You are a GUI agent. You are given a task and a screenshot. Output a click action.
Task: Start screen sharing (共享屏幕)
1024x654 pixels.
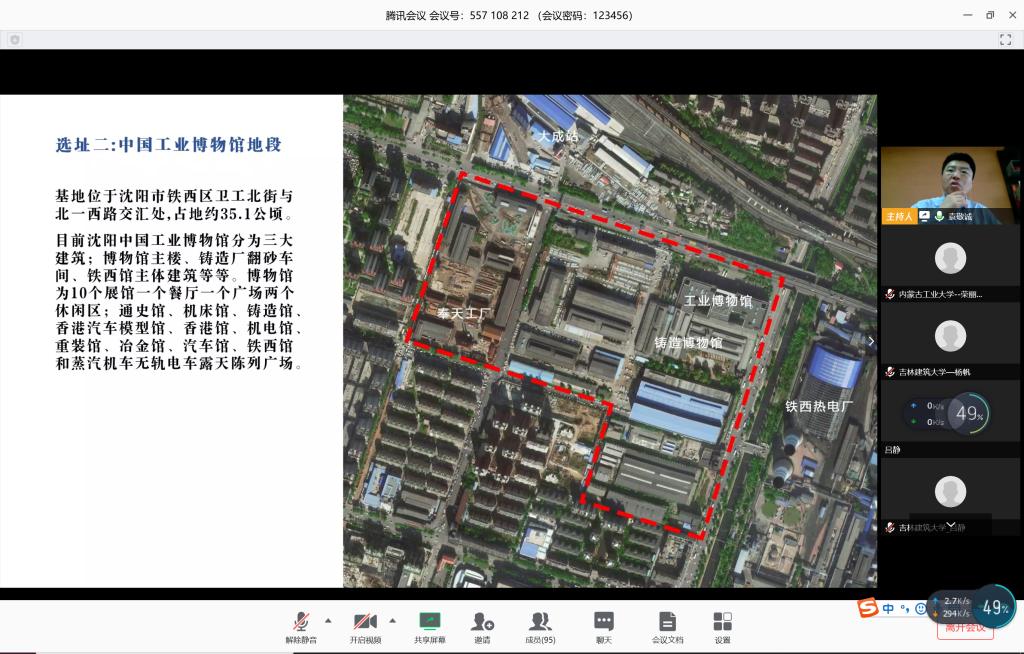430,627
